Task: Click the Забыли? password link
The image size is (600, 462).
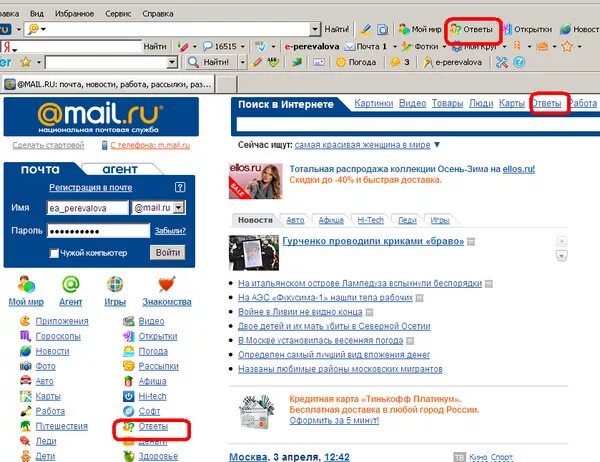Action: click(170, 230)
